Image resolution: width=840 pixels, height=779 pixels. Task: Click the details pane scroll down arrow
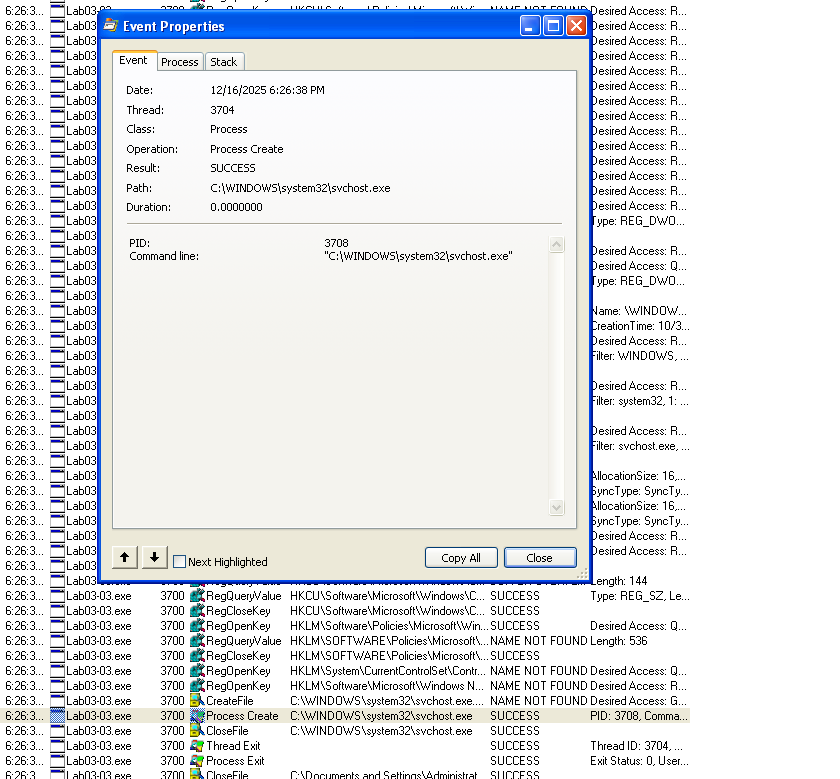[557, 508]
